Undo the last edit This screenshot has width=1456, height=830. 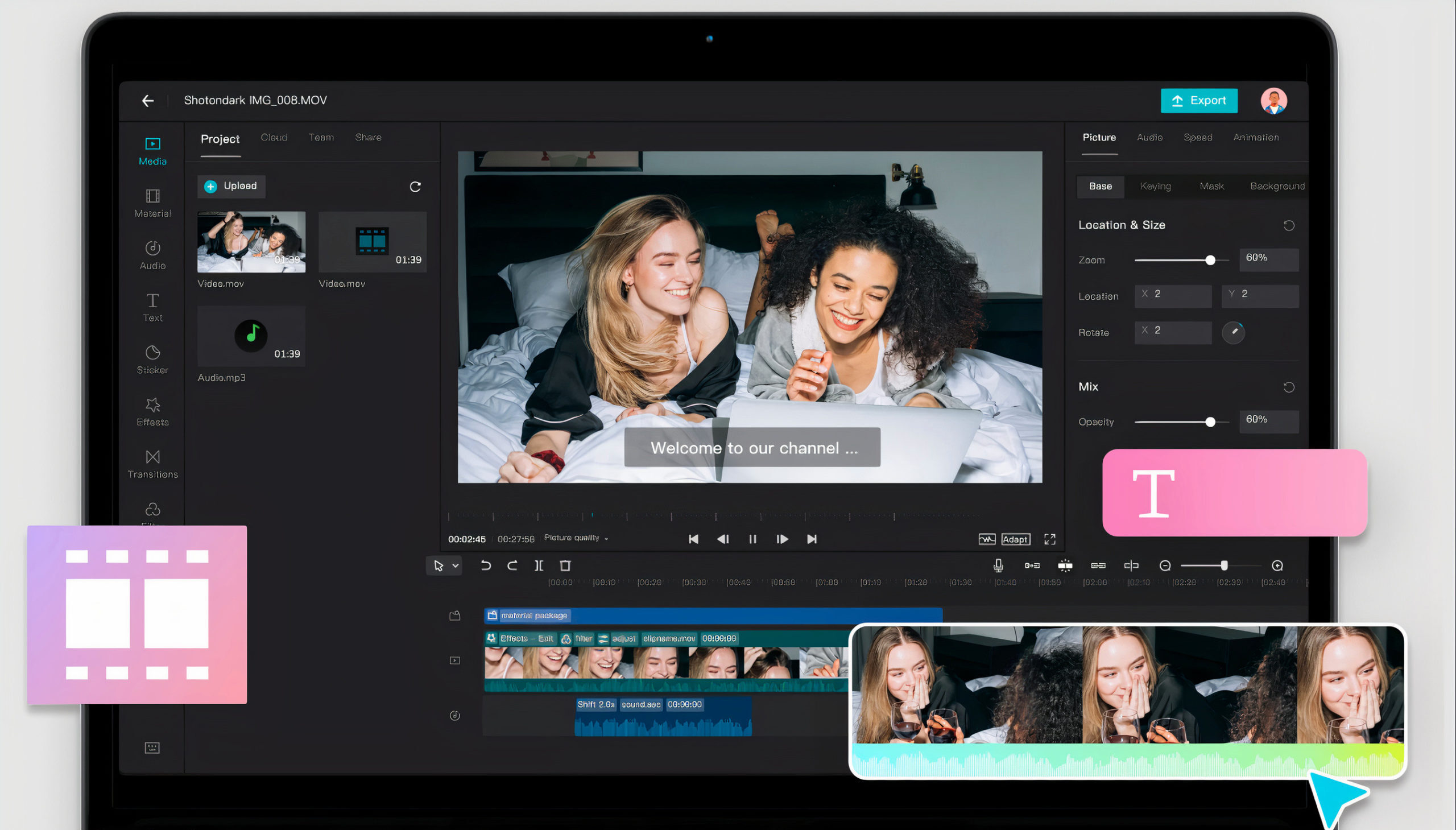(x=486, y=565)
